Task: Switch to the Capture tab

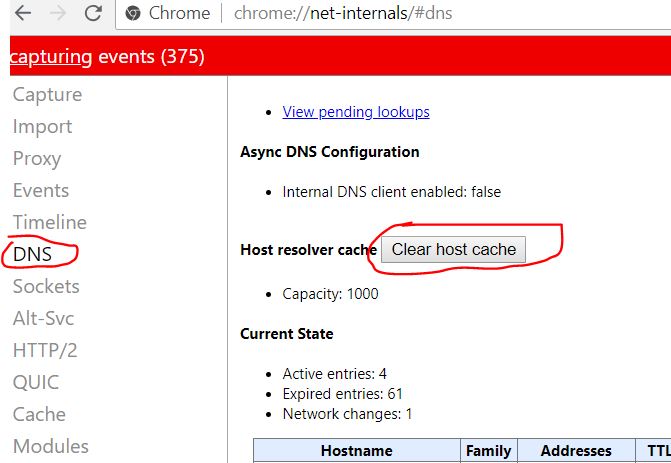Action: pyautogui.click(x=48, y=95)
